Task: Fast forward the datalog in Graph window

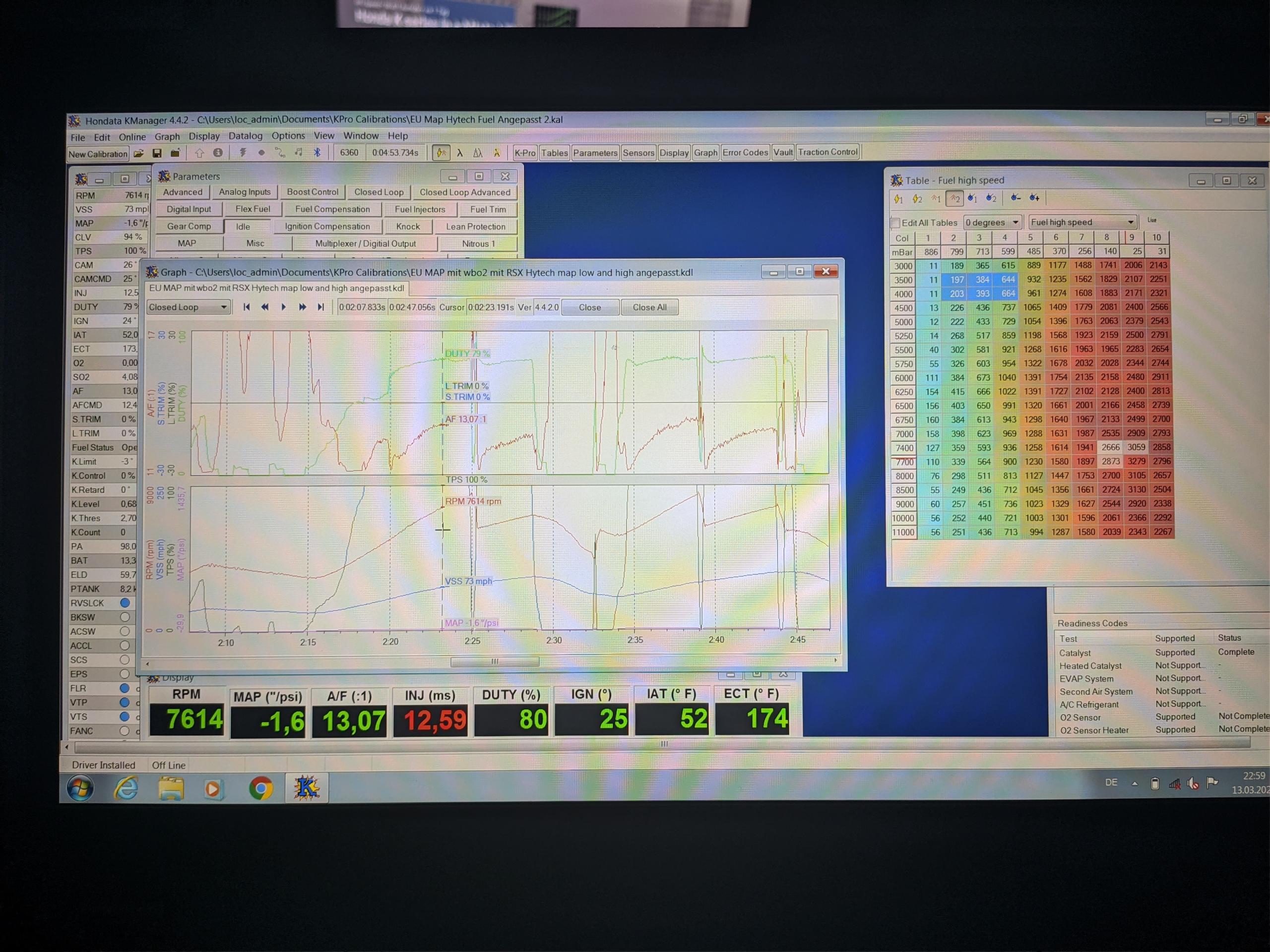Action: click(x=302, y=307)
